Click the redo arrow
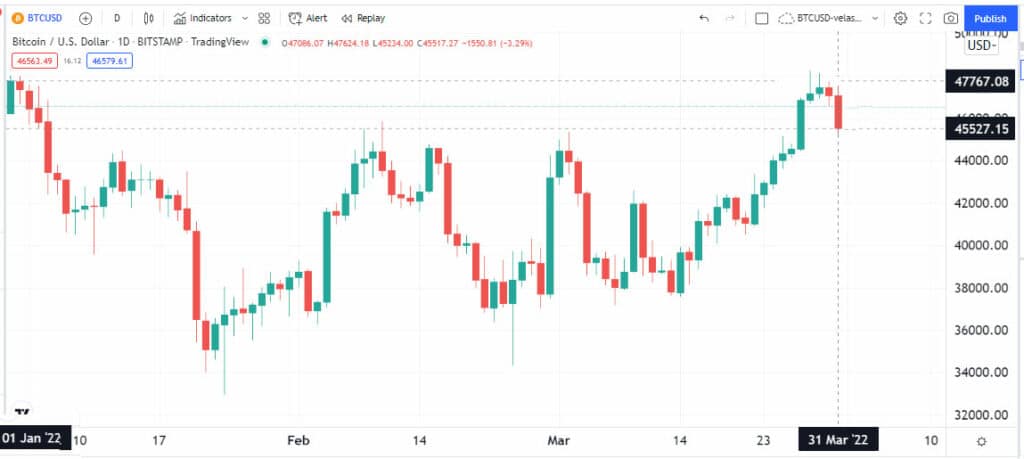Image resolution: width=1024 pixels, height=459 pixels. (x=730, y=18)
